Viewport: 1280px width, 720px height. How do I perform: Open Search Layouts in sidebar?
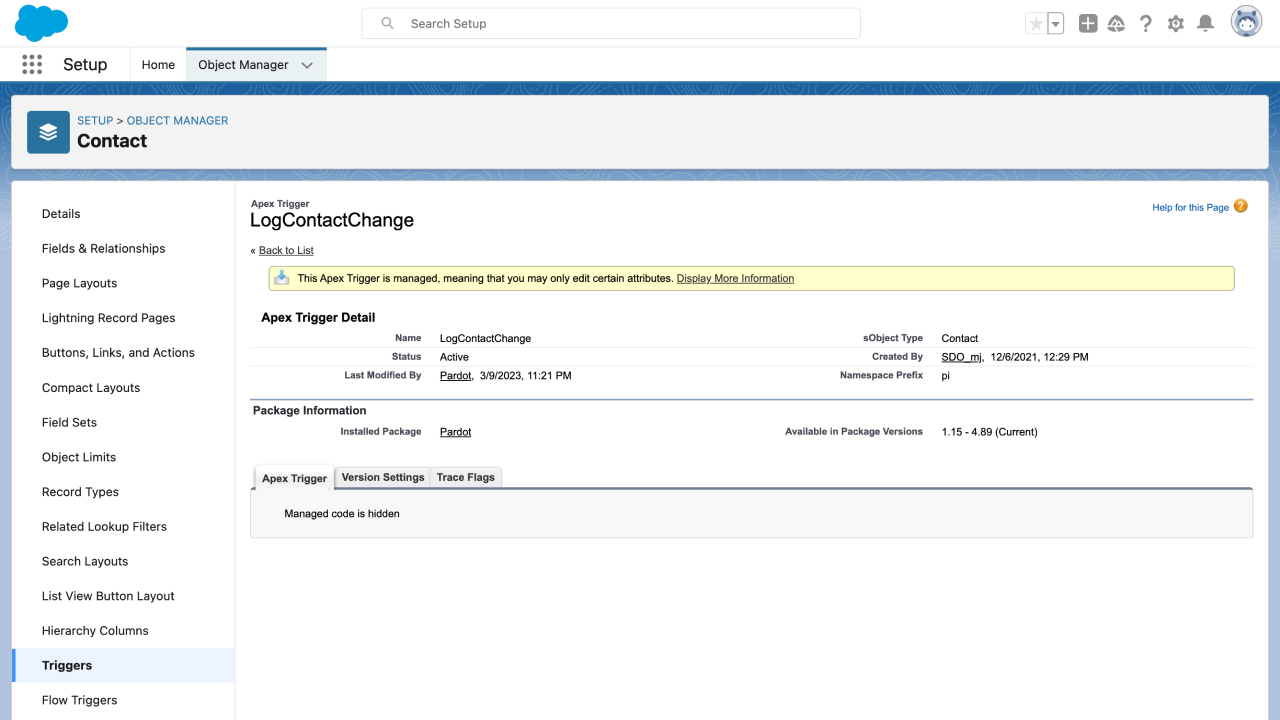point(123,561)
